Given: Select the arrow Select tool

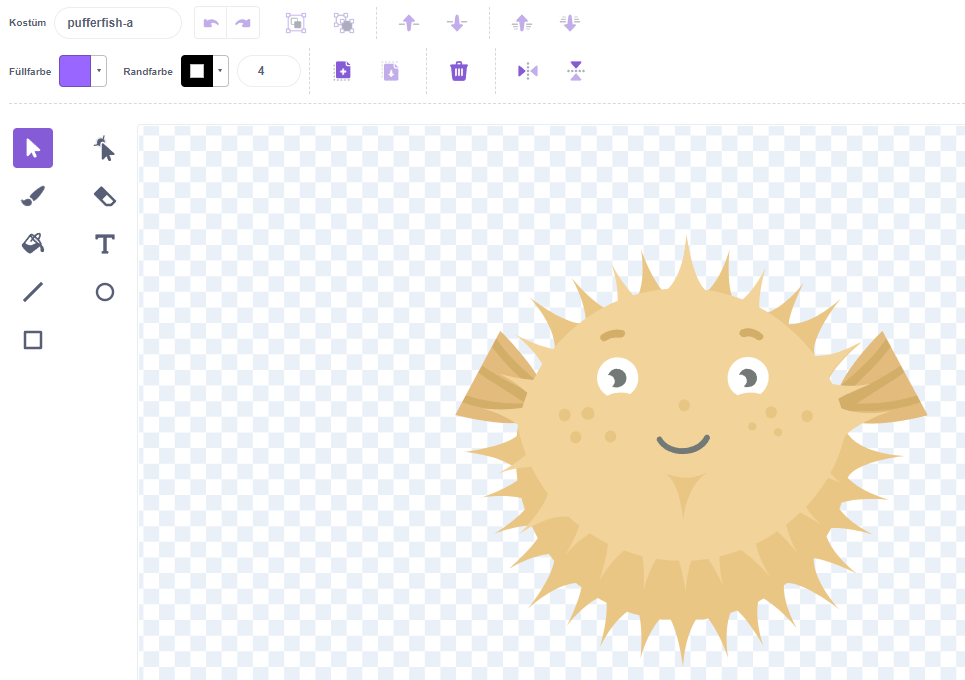Looking at the screenshot, I should [x=33, y=148].
